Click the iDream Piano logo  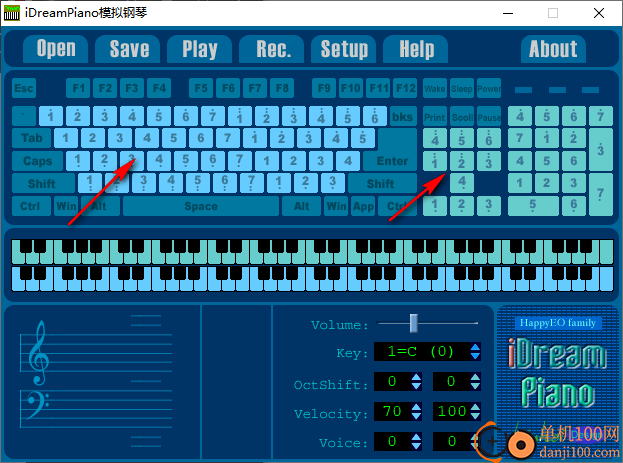[x=558, y=372]
